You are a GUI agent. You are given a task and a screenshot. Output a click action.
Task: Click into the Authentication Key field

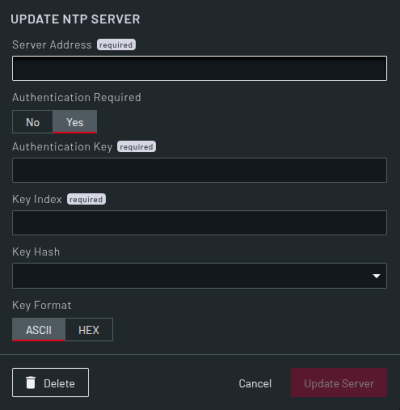pyautogui.click(x=199, y=170)
